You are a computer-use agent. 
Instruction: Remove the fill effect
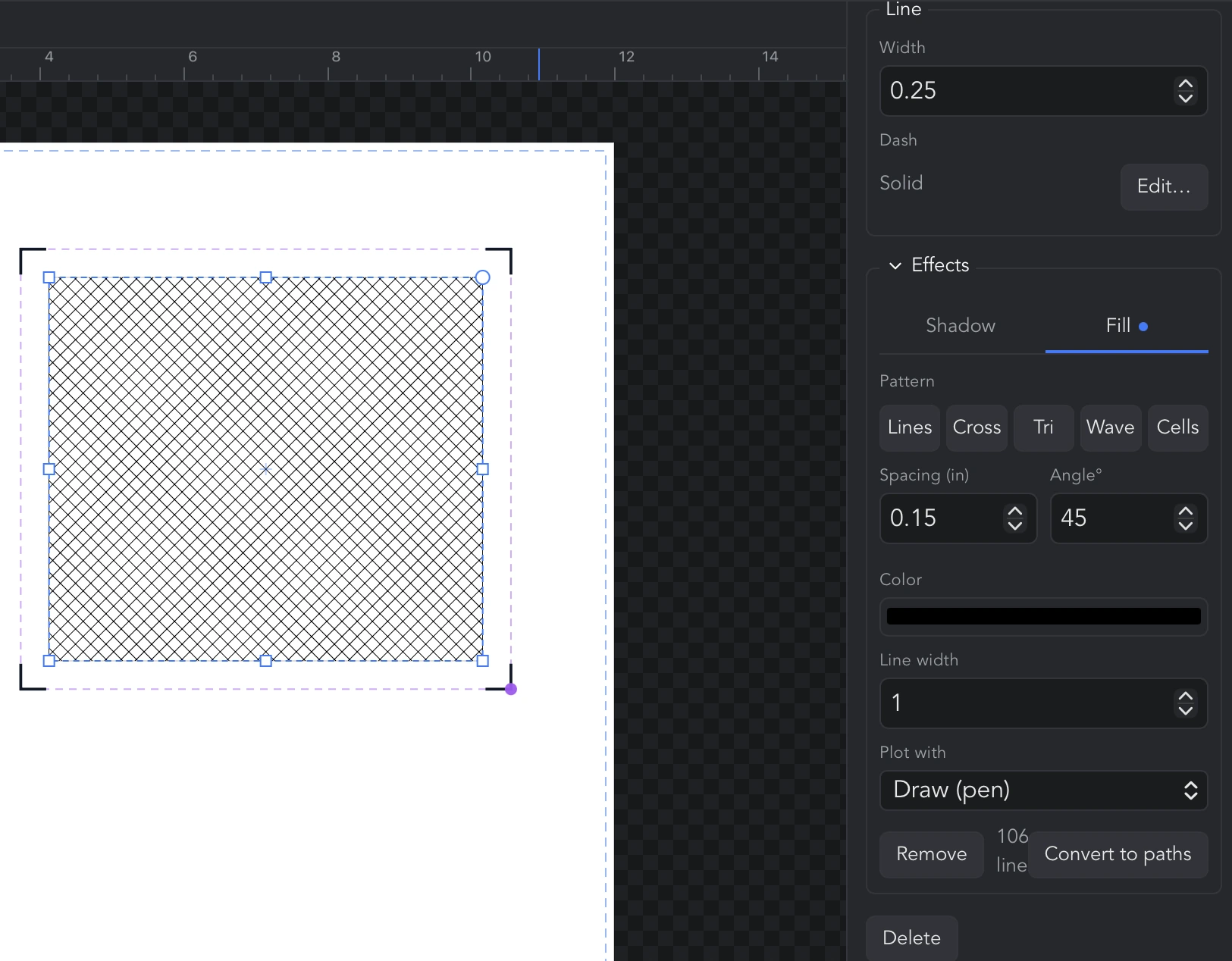(x=931, y=854)
